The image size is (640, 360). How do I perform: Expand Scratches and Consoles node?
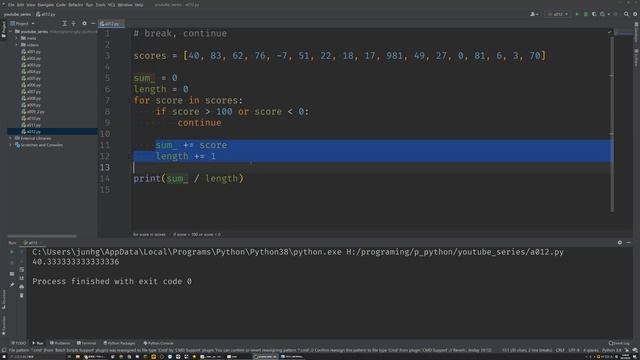click(x=11, y=145)
